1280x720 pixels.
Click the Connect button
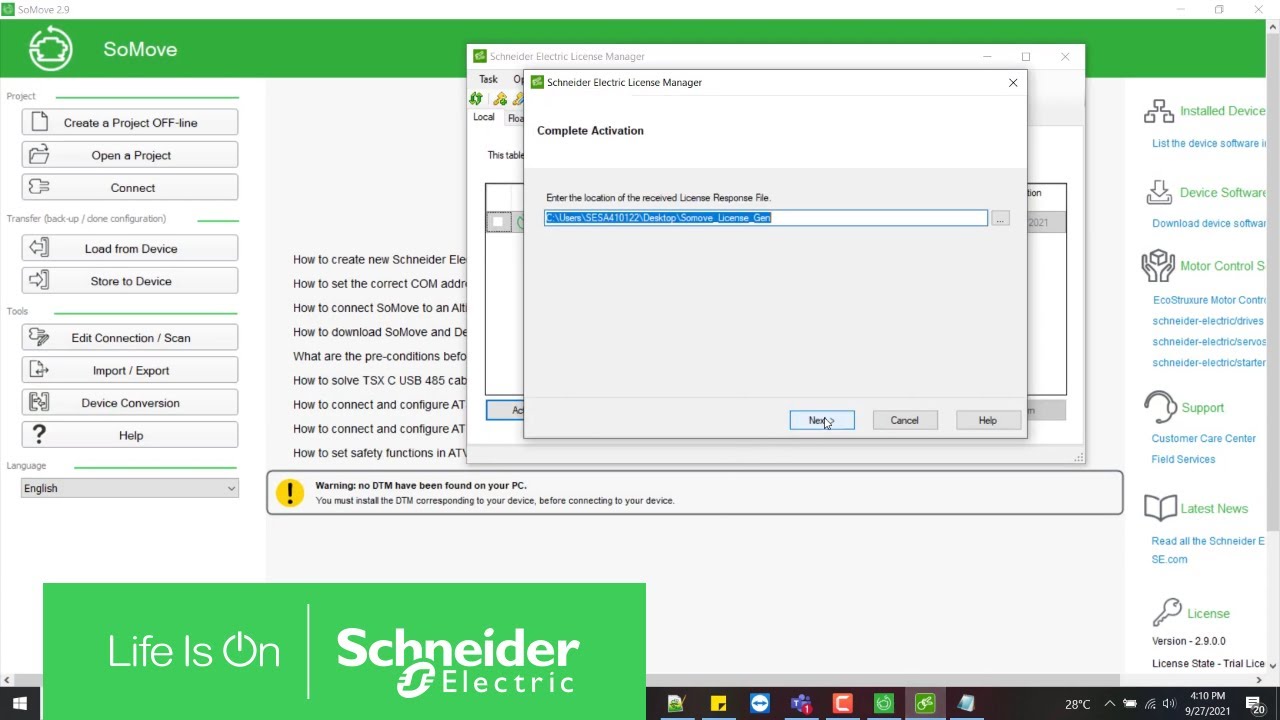pos(130,187)
